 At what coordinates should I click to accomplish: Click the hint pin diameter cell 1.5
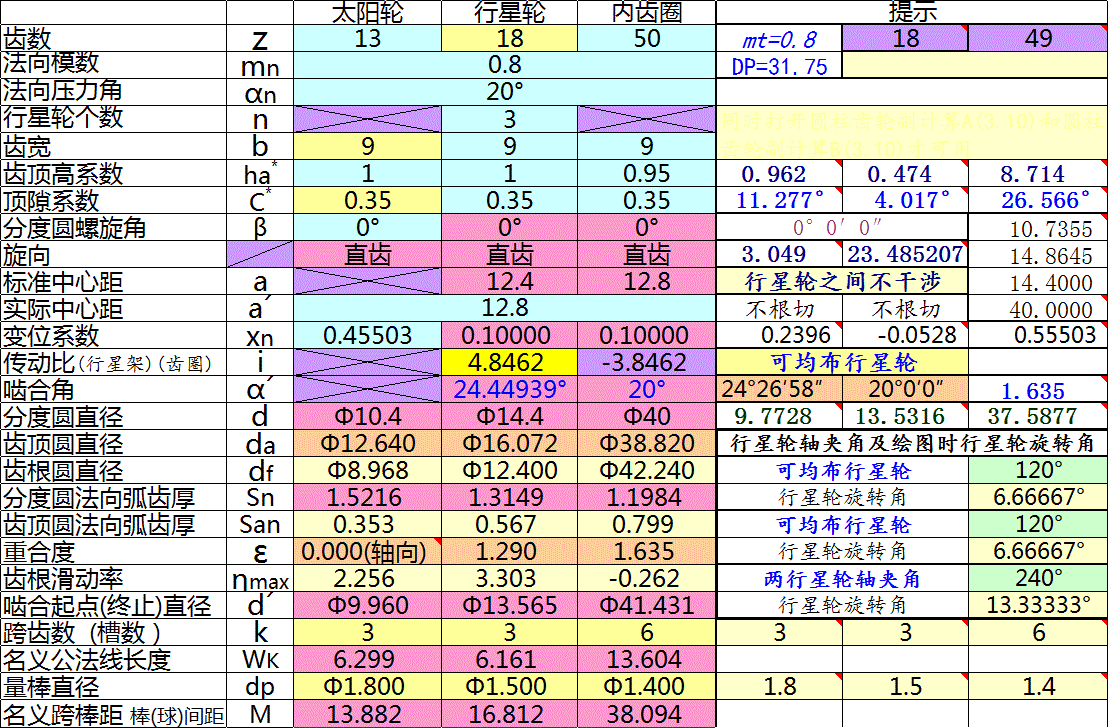905,686
